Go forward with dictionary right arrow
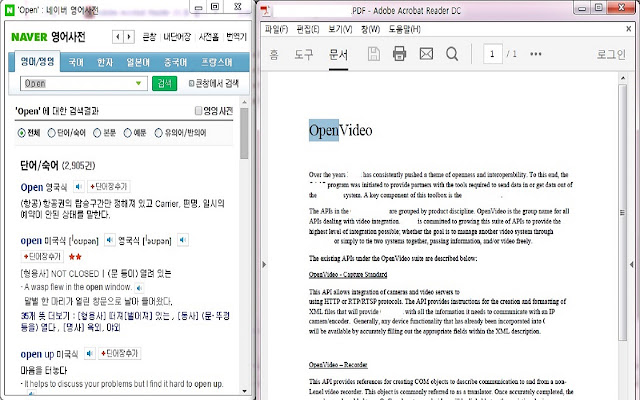 (129, 37)
